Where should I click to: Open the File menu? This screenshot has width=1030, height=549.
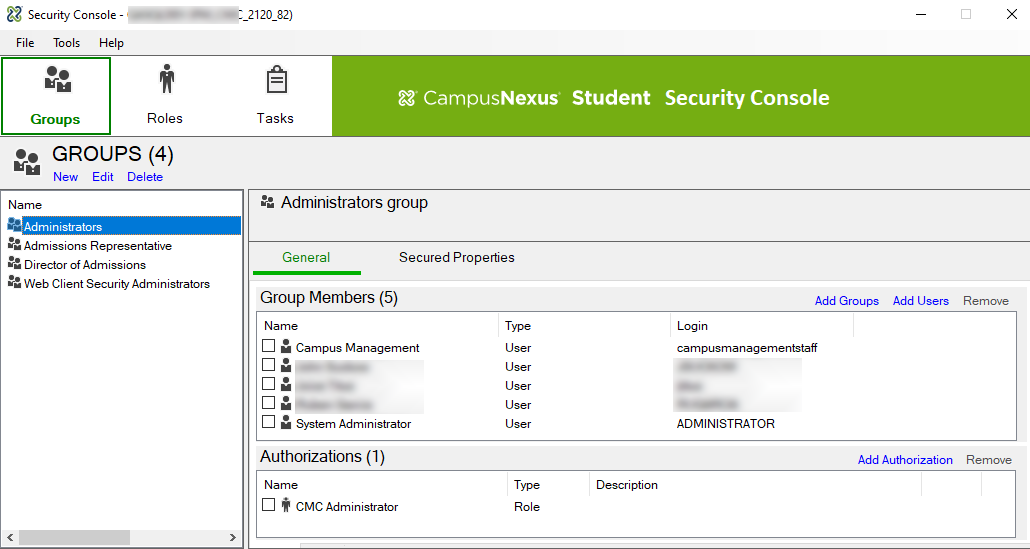tap(25, 43)
